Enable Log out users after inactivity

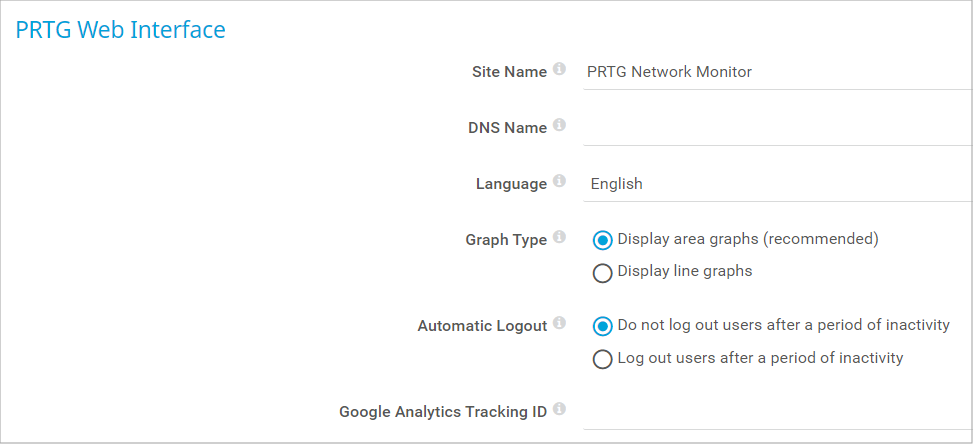coord(602,358)
